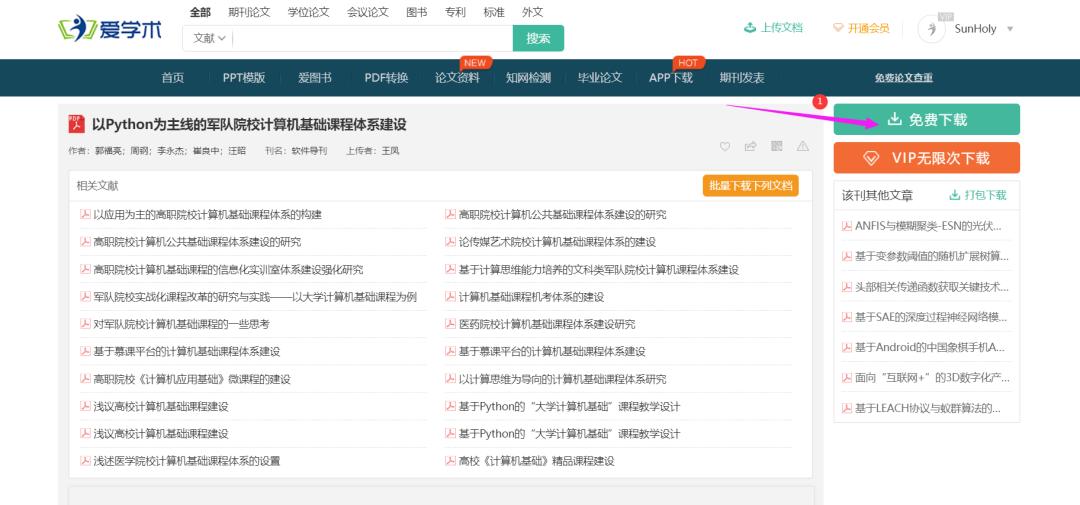Open 毕业论文 in the navigation bar
Screen dimensions: 1080x505
pos(600,78)
